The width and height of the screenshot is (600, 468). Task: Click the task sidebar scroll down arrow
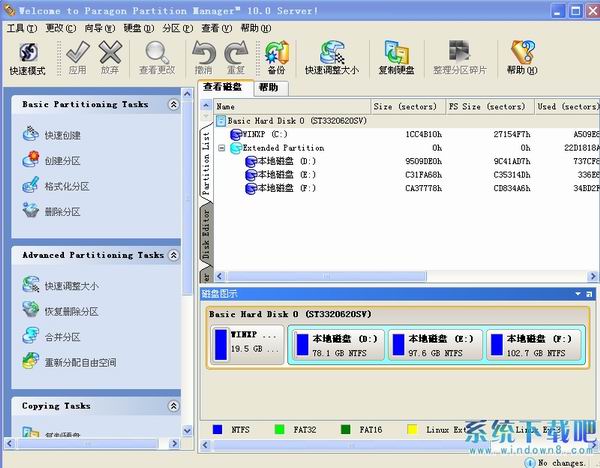(x=187, y=430)
